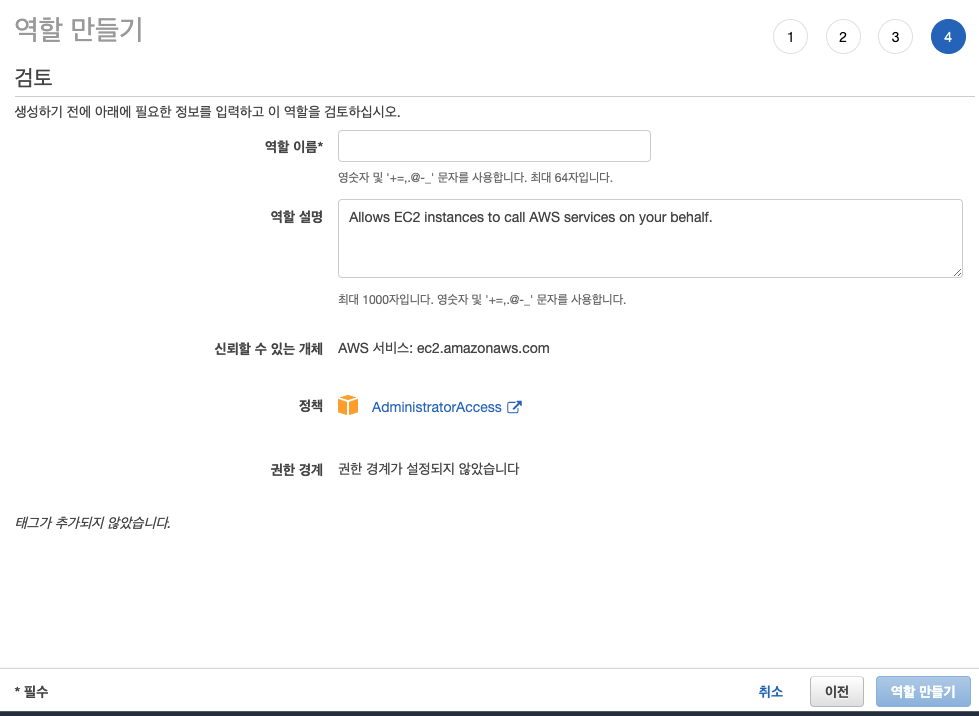The height and width of the screenshot is (716, 979).
Task: Click the '역할 만들기' page title
Action: (x=79, y=29)
